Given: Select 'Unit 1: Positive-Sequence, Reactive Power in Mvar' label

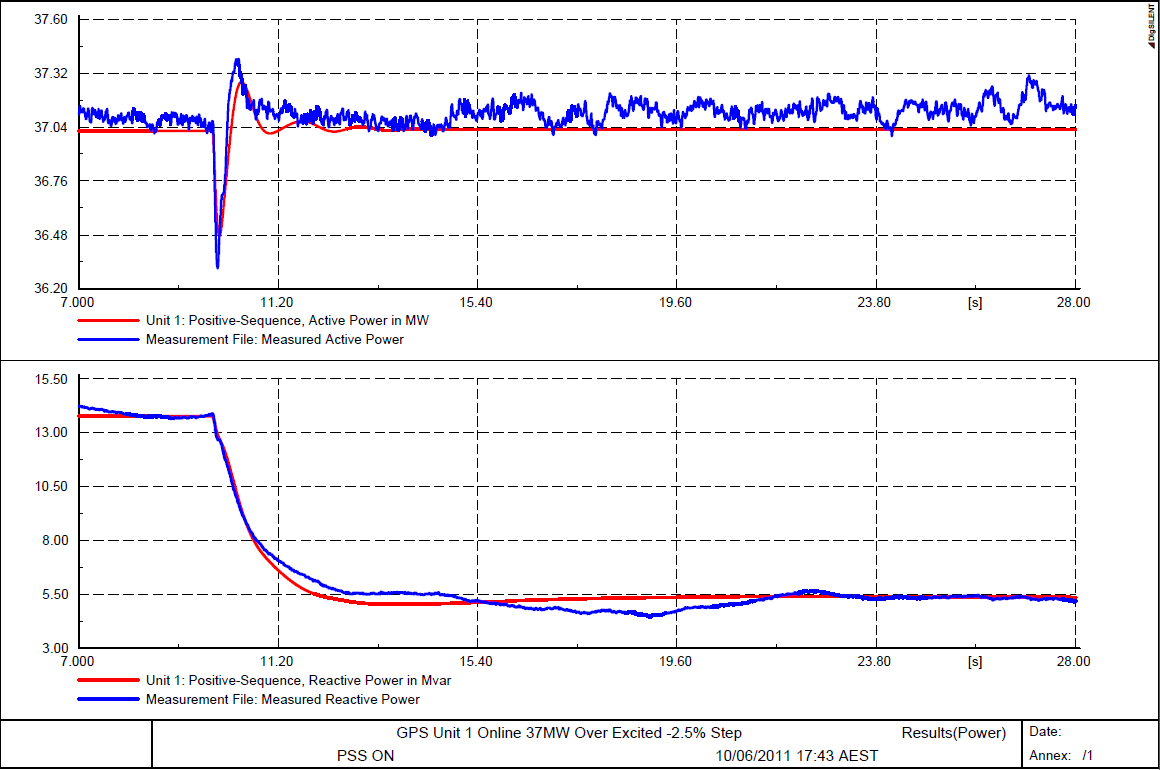Looking at the screenshot, I should [297, 681].
